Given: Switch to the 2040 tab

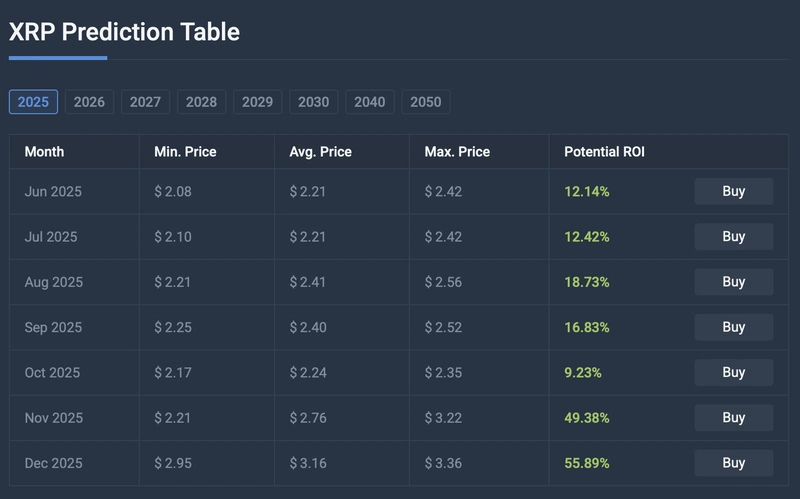Looking at the screenshot, I should coord(369,102).
